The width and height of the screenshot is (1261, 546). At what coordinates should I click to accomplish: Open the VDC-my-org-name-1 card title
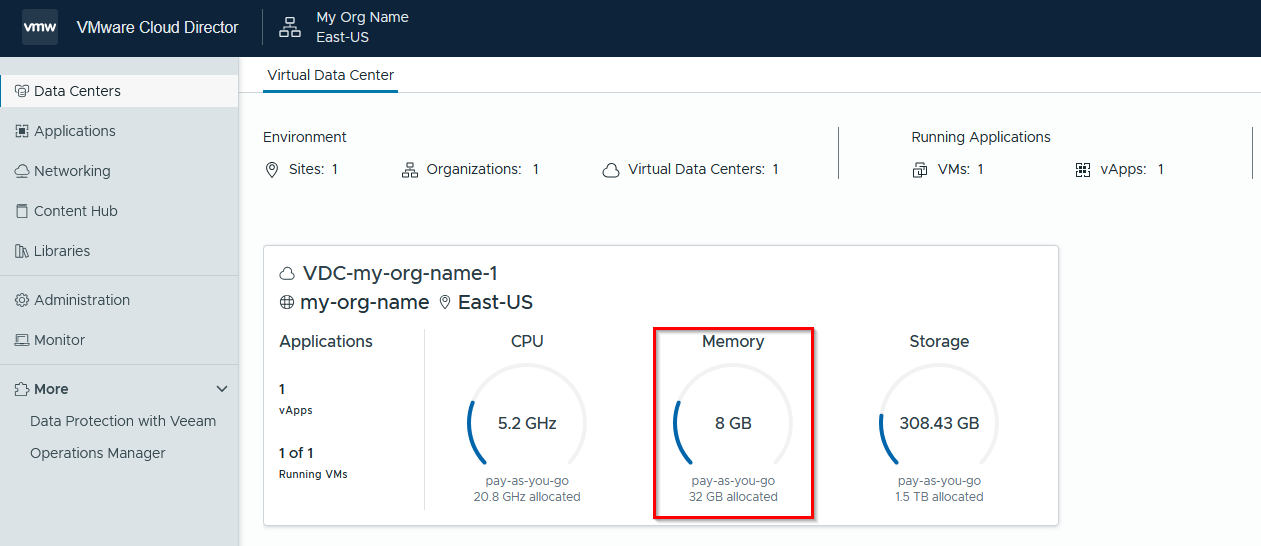400,274
